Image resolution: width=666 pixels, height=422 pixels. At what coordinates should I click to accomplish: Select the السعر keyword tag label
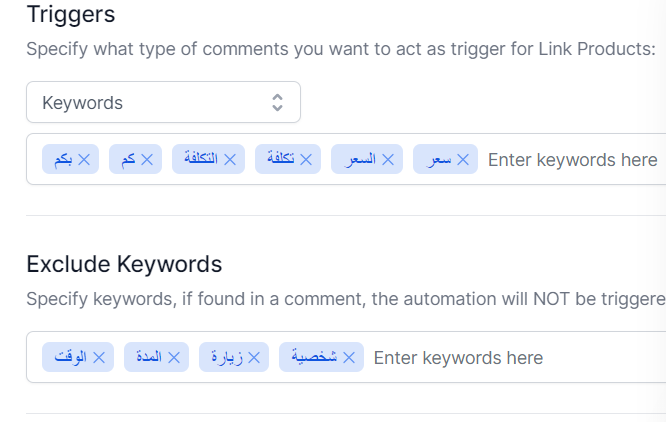pyautogui.click(x=360, y=159)
